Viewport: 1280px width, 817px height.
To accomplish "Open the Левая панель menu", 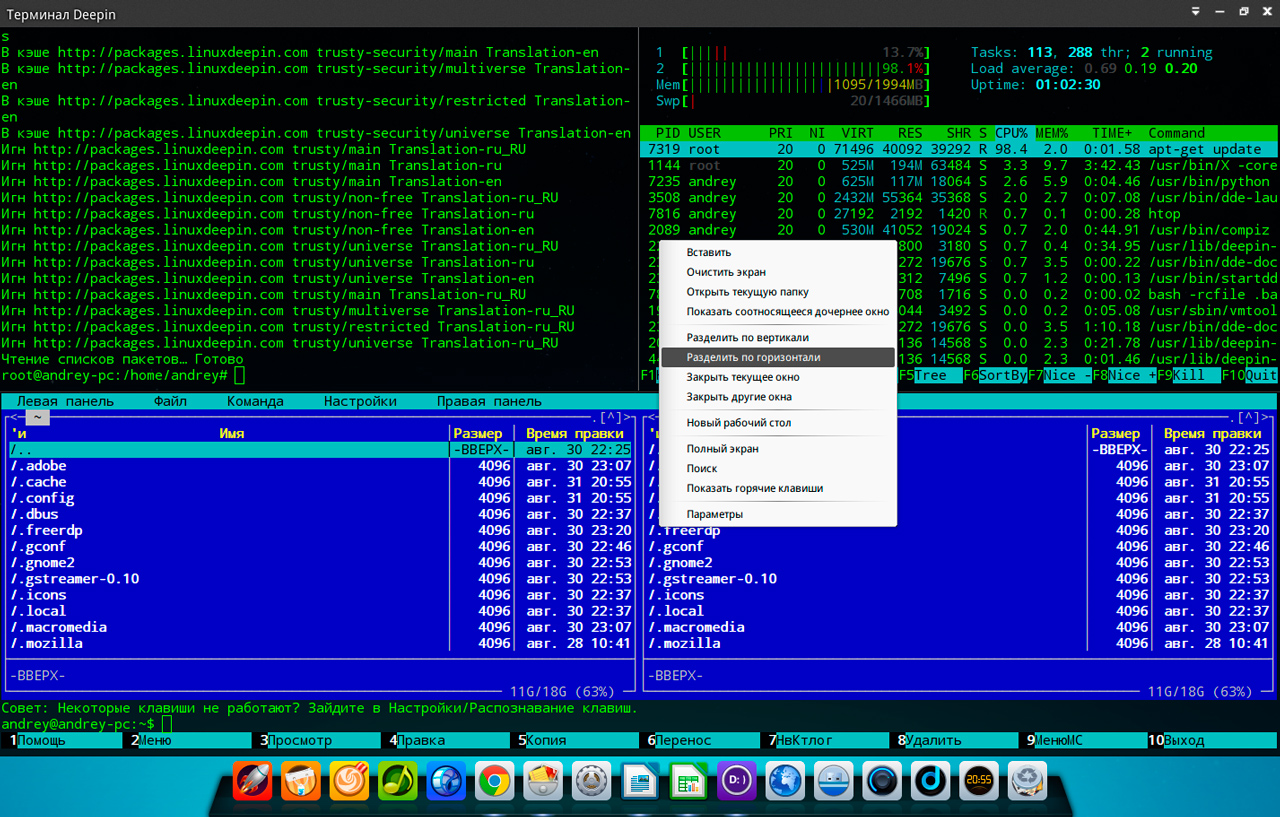I will pos(65,401).
